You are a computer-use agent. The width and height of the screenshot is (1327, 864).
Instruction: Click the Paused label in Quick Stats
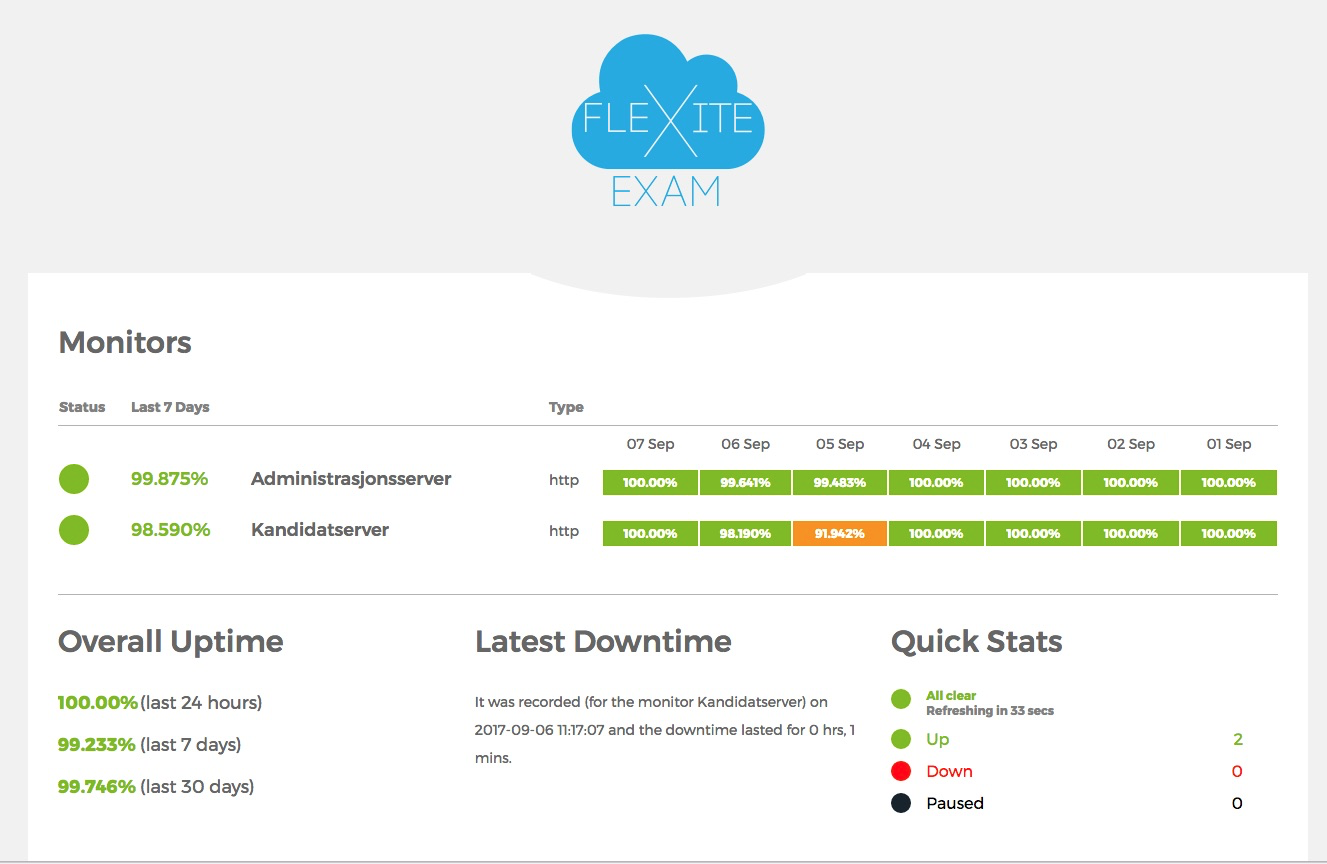click(955, 803)
